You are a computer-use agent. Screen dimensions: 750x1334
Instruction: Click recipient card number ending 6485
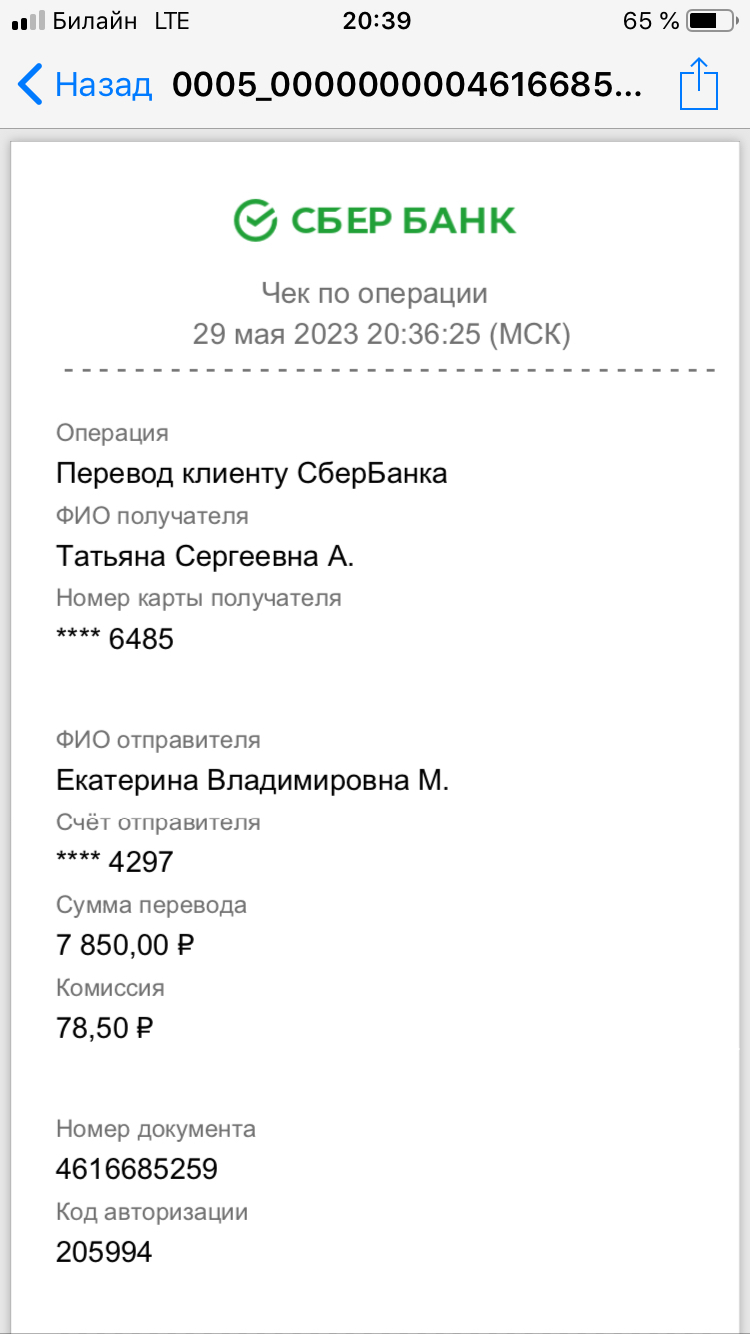115,638
